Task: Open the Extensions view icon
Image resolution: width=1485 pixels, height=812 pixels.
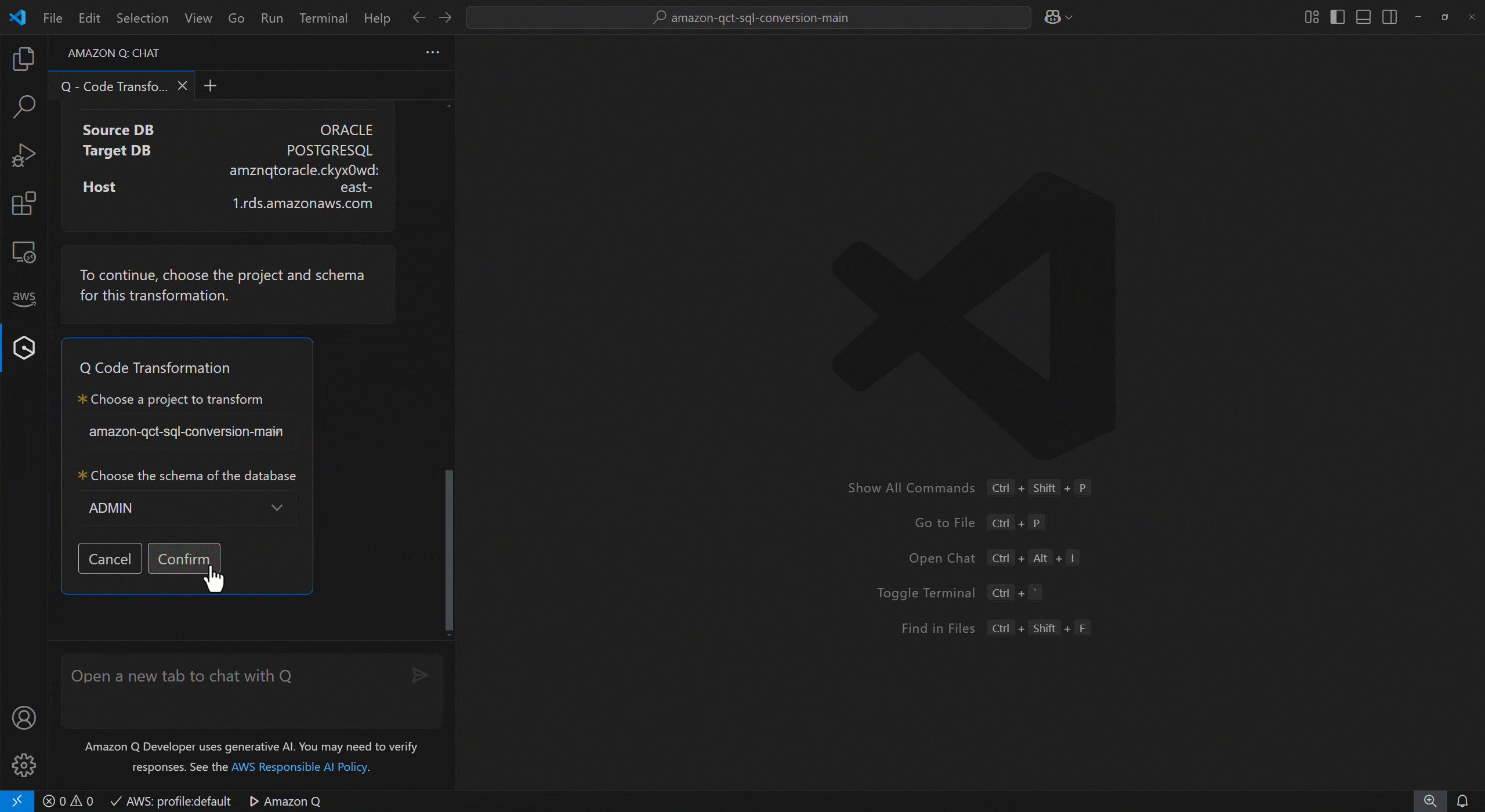Action: point(24,204)
